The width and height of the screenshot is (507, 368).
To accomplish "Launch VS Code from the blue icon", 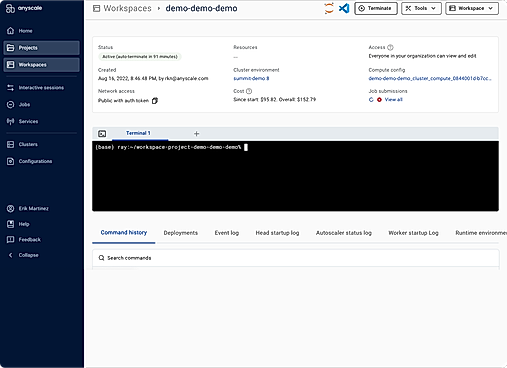I will click(x=344, y=8).
